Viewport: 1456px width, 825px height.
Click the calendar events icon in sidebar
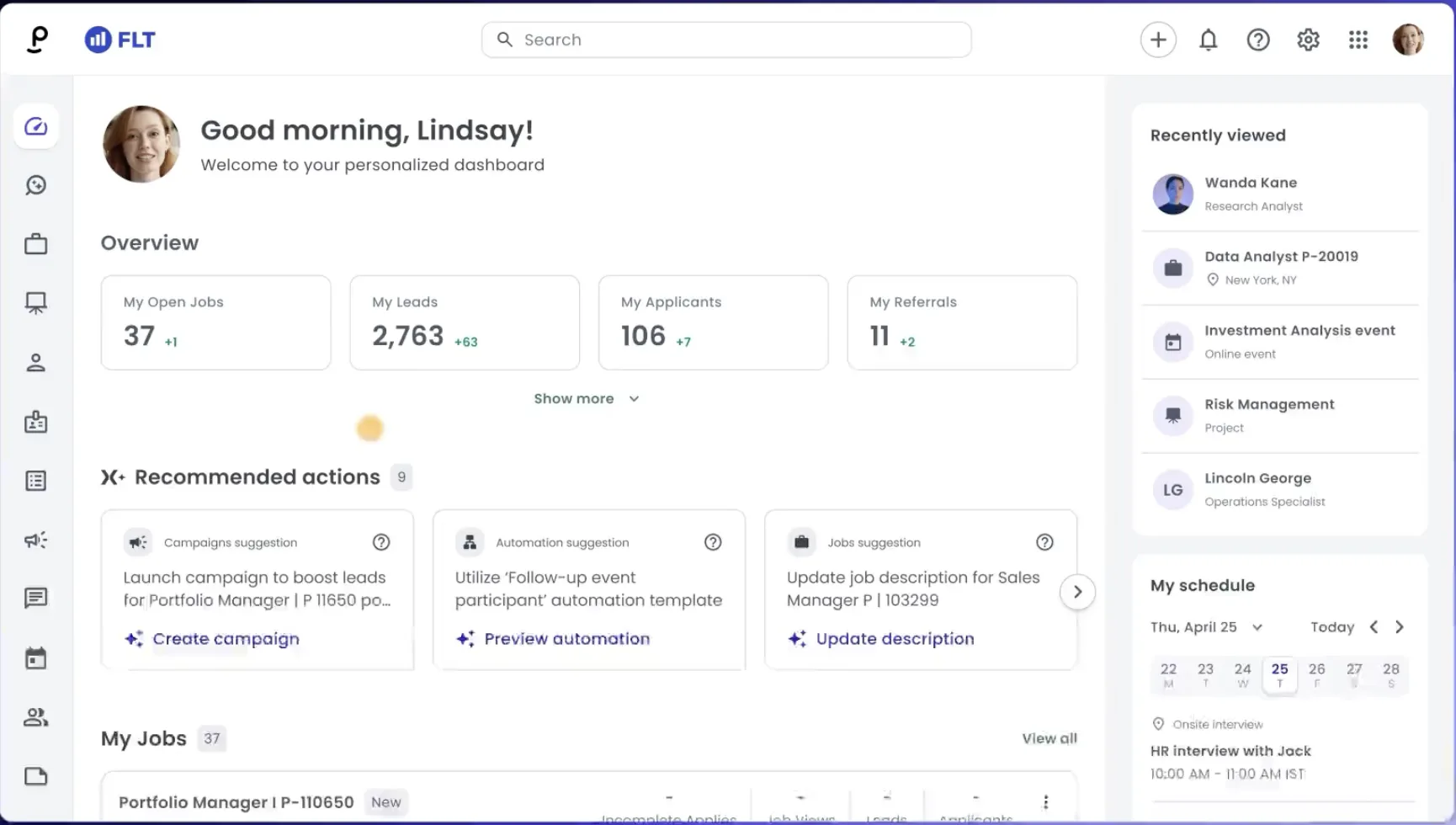click(x=36, y=658)
